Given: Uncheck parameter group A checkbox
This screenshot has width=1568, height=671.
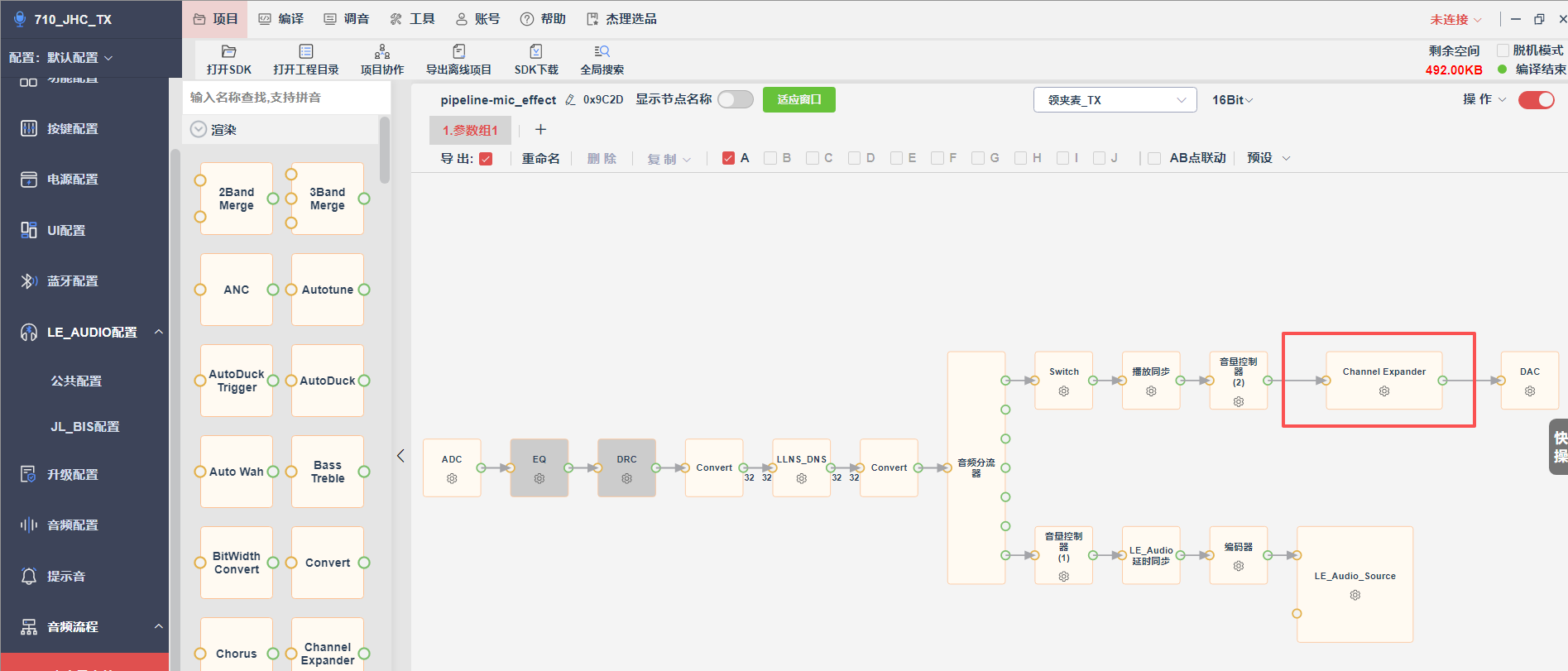Looking at the screenshot, I should 728,158.
